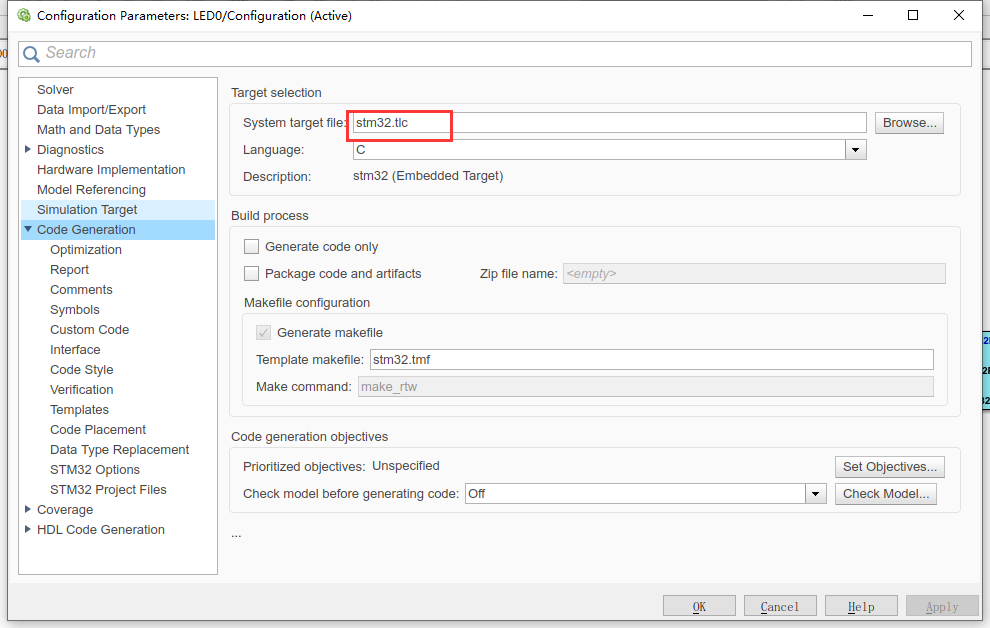Screen dimensions: 990x628
Task: Click in the Search field
Action: [494, 54]
